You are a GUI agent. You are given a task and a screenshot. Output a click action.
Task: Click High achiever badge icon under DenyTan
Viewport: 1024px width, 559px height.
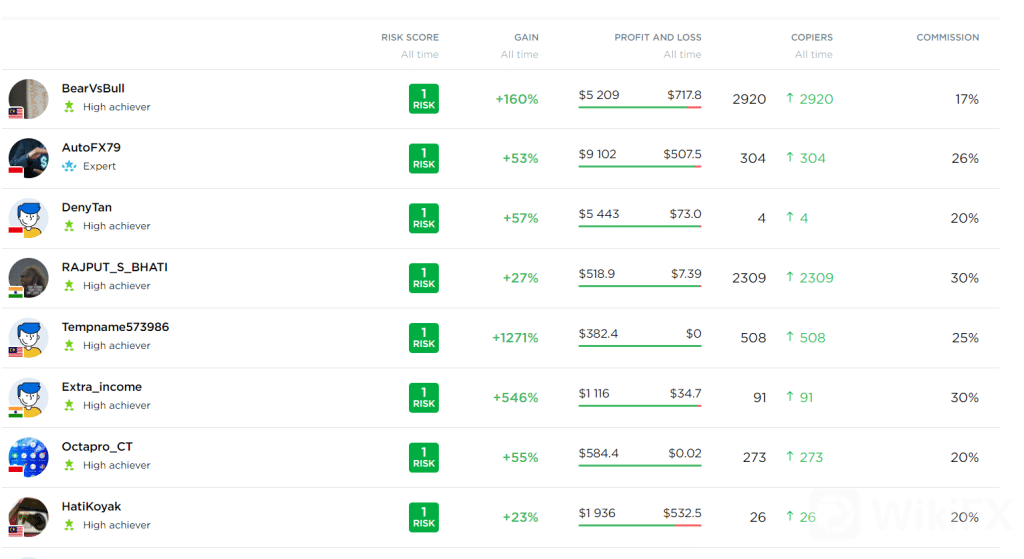point(69,226)
